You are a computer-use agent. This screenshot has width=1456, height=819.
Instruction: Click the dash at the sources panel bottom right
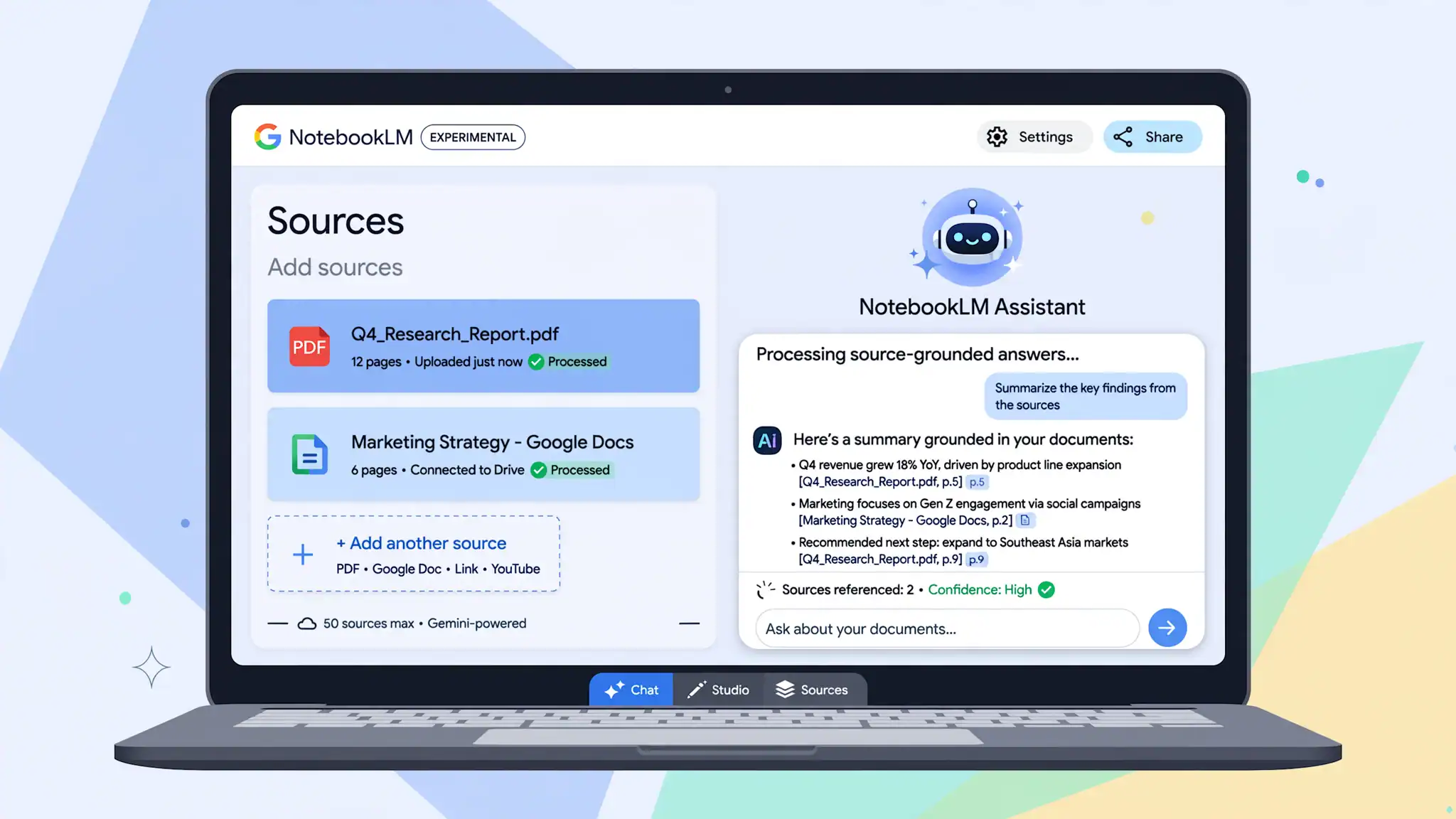pyautogui.click(x=689, y=623)
